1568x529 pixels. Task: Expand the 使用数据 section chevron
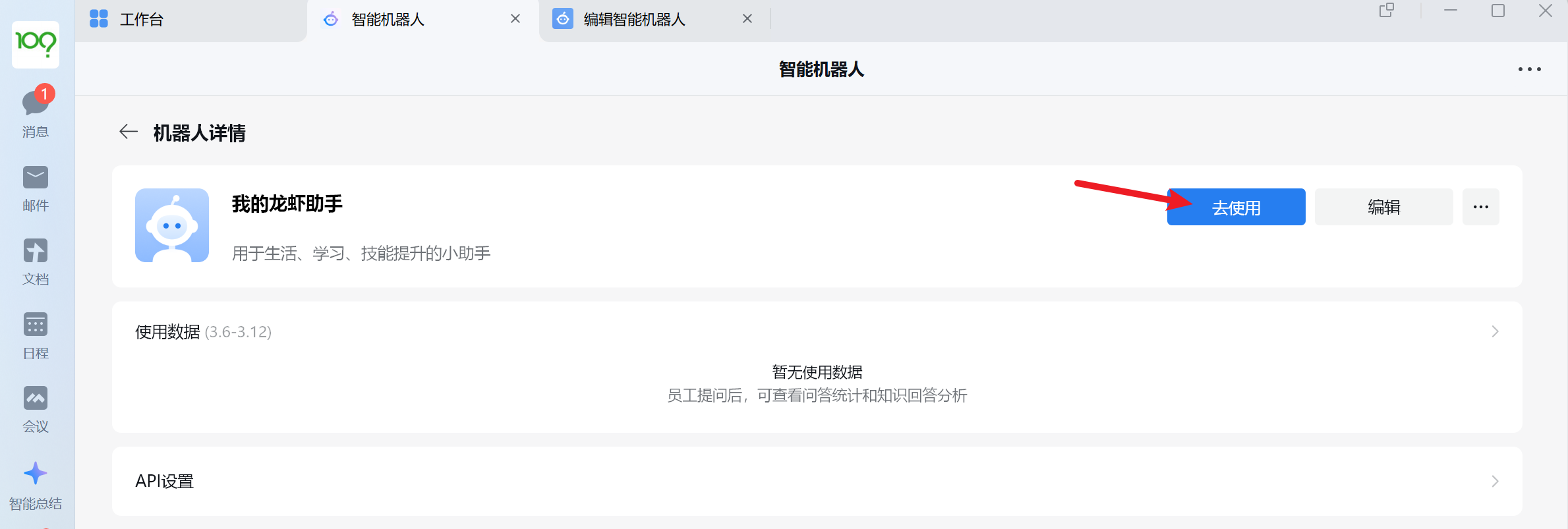tap(1495, 331)
